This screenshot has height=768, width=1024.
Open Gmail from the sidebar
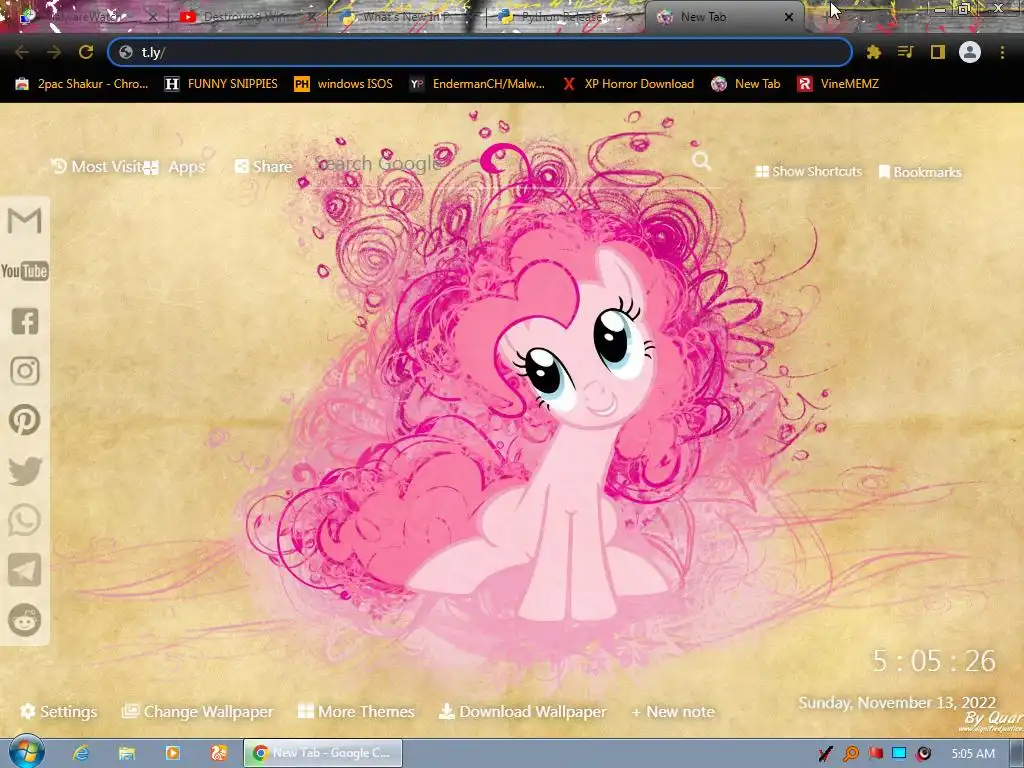[x=25, y=221]
